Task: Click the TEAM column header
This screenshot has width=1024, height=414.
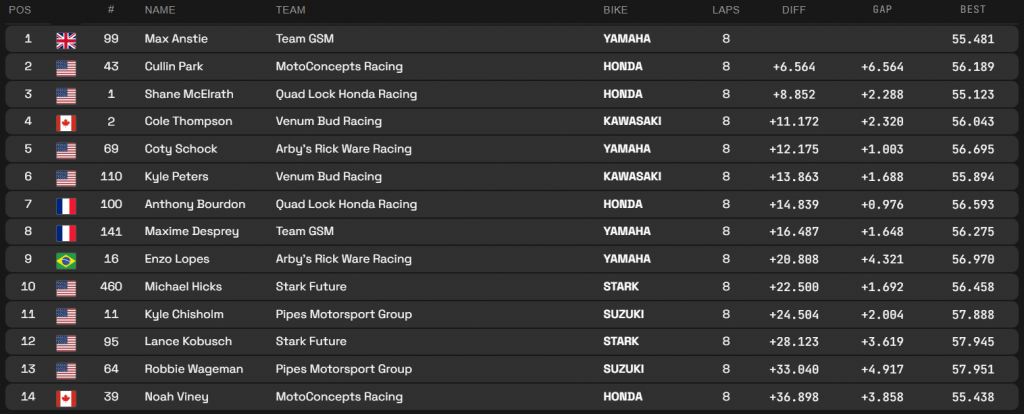Action: [291, 10]
